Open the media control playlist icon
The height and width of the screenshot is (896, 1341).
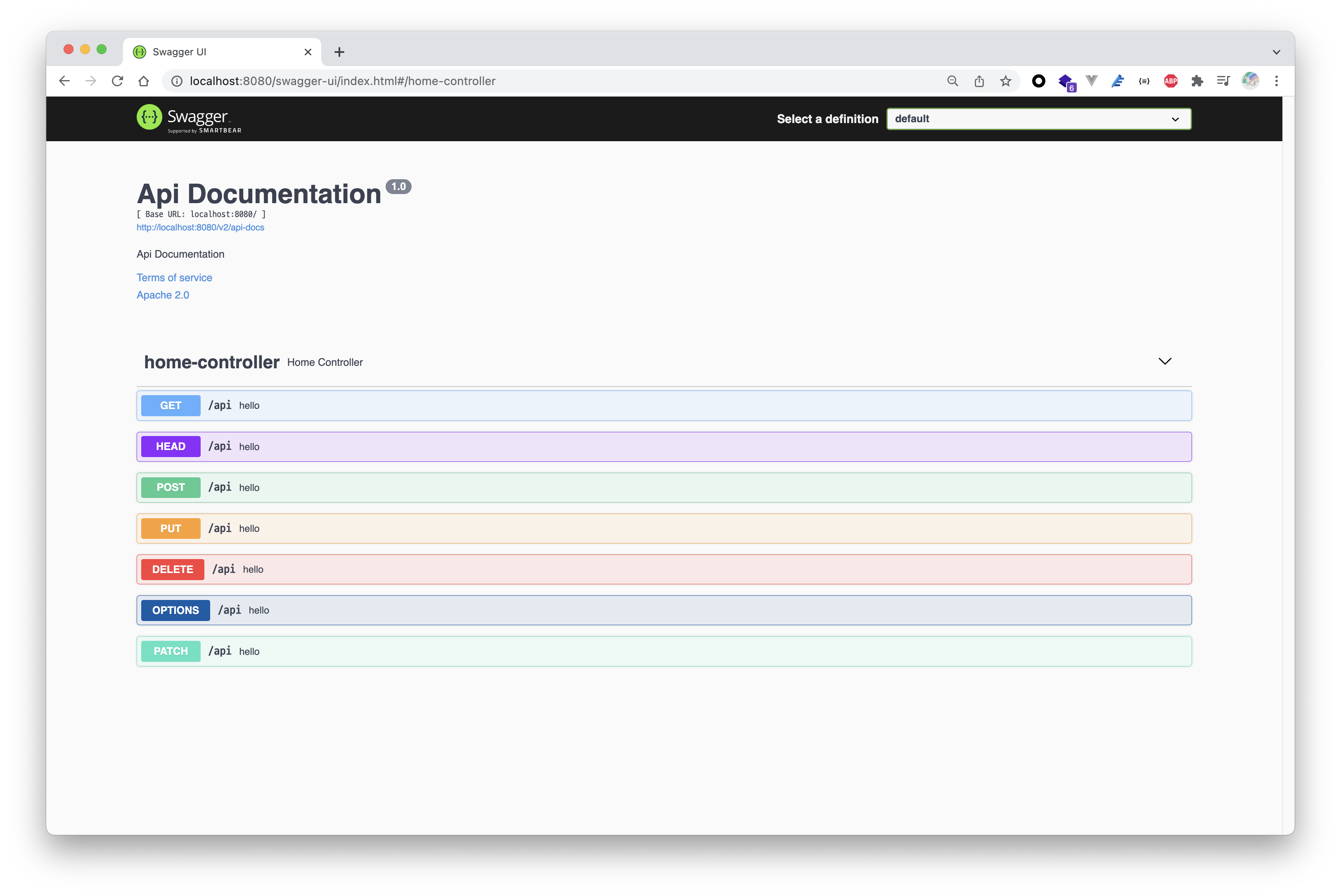pos(1223,81)
